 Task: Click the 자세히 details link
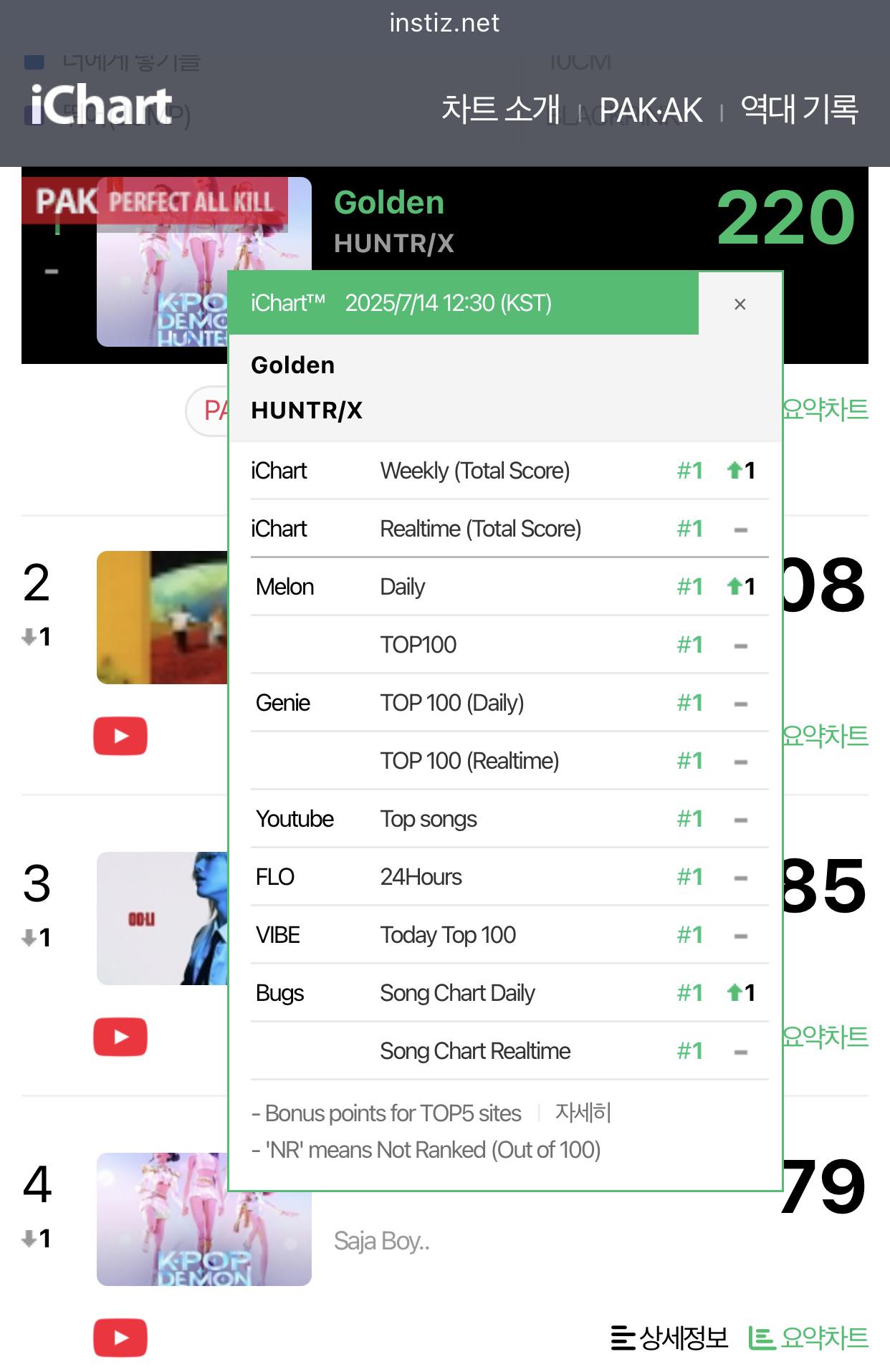pos(583,1113)
